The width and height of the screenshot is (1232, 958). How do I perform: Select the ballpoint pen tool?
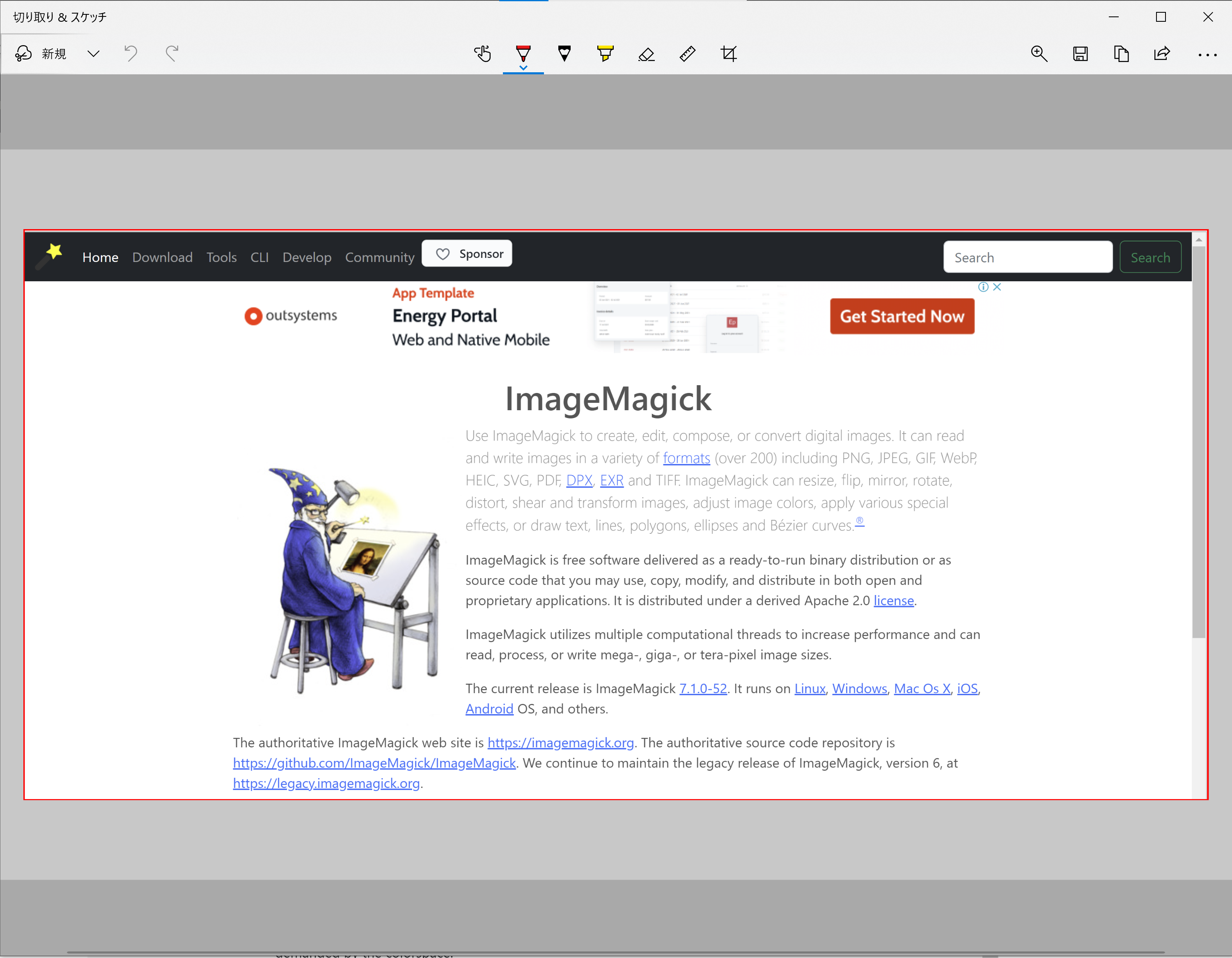[x=523, y=54]
